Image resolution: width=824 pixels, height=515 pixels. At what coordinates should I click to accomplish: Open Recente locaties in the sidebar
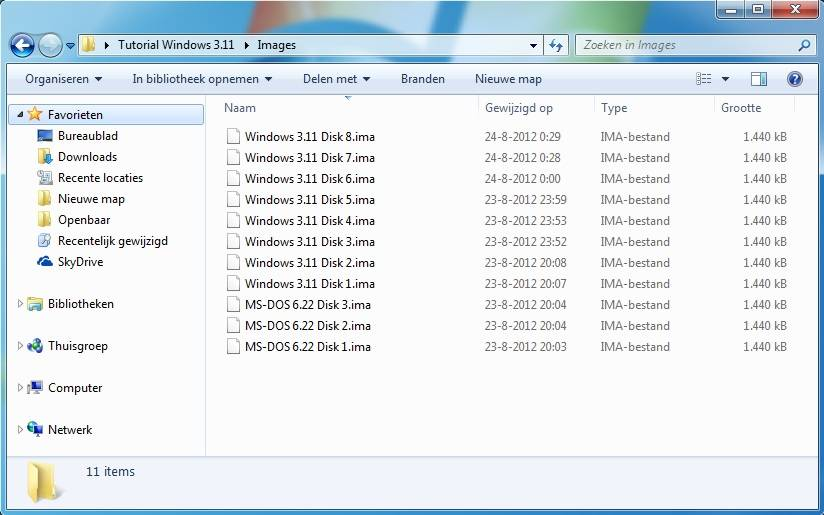point(100,178)
